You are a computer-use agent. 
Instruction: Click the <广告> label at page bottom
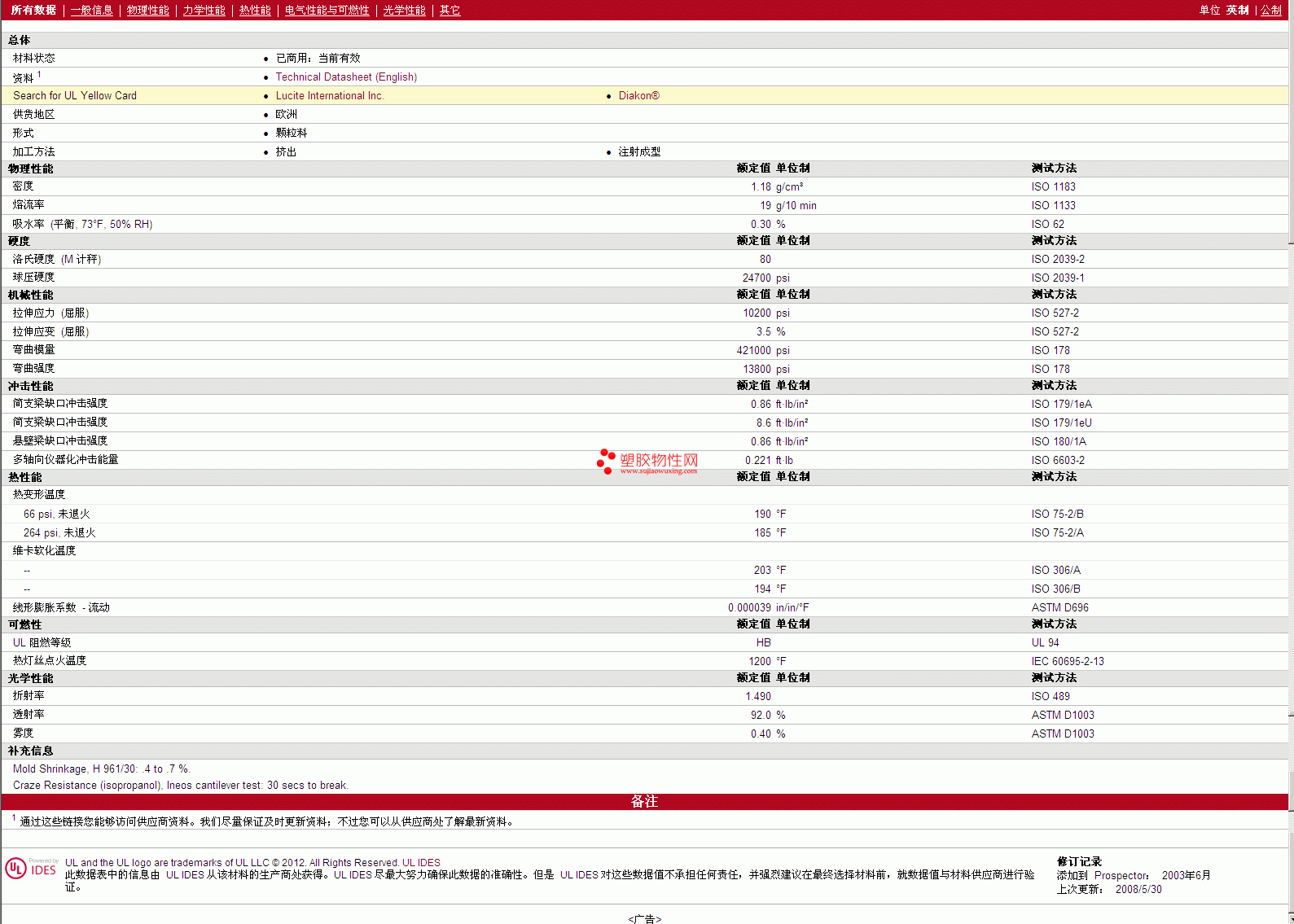click(644, 918)
